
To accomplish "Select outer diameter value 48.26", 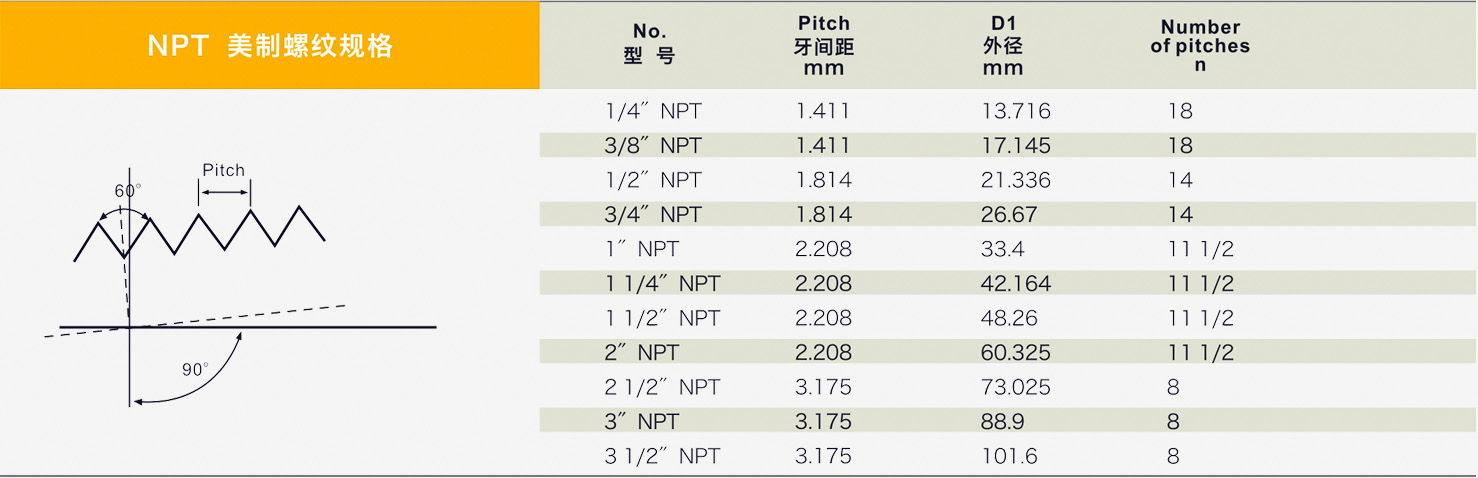I will tap(1009, 318).
